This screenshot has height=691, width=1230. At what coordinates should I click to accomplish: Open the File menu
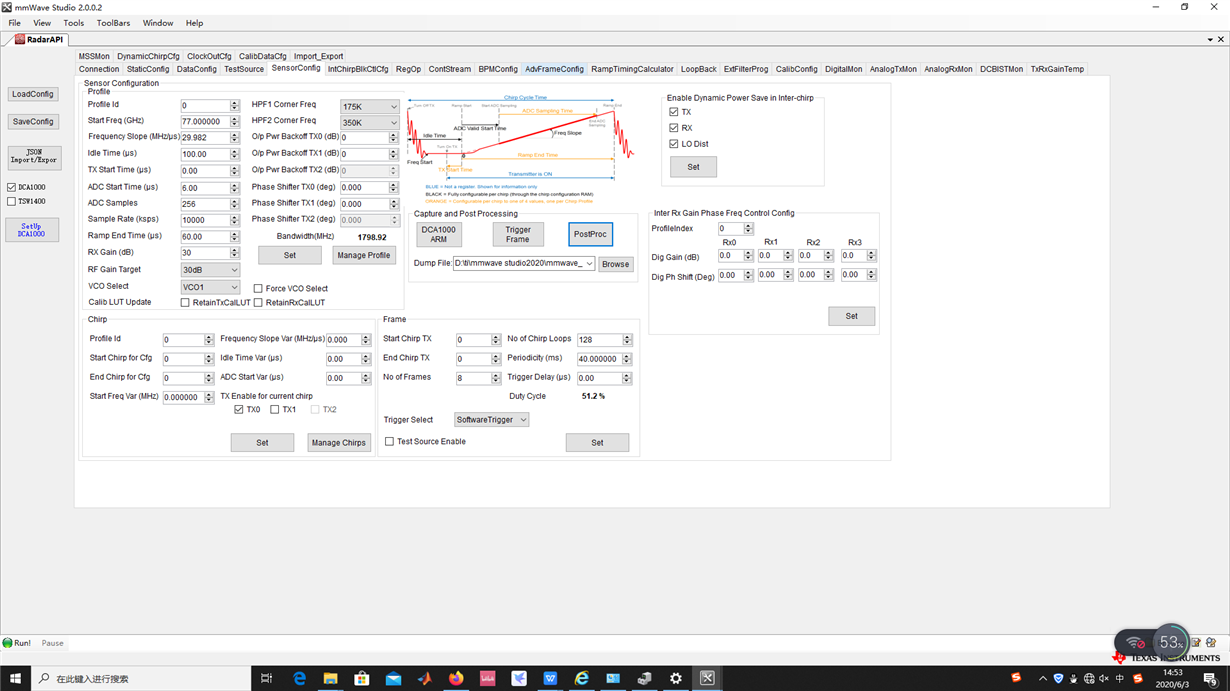[x=15, y=23]
